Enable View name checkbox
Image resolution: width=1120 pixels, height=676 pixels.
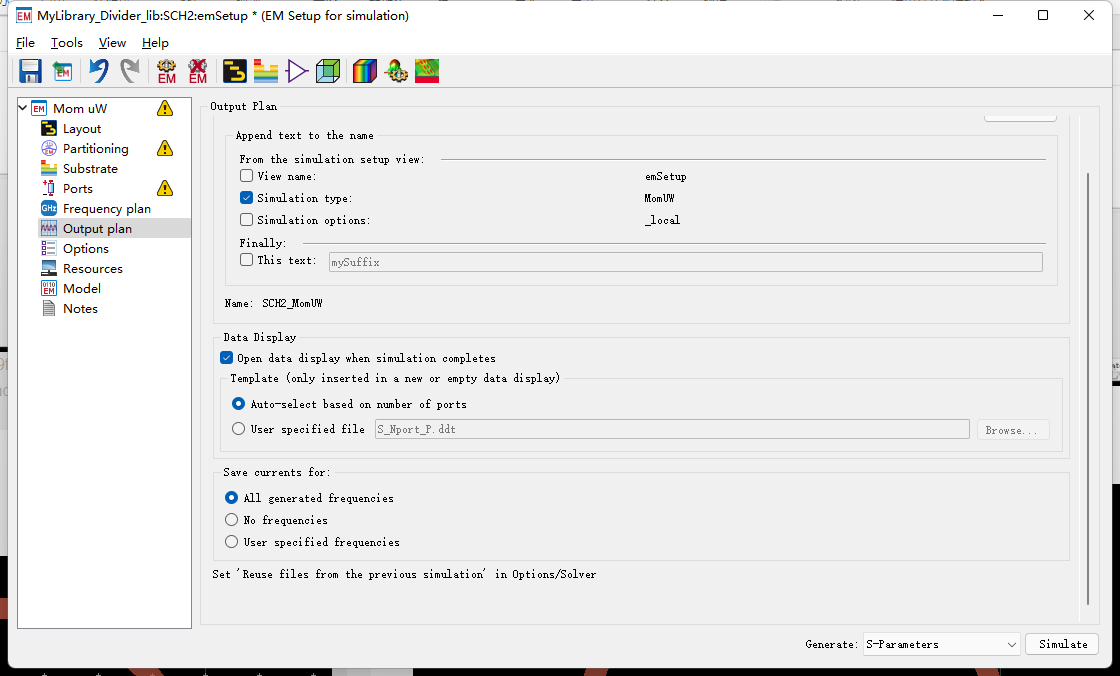(x=246, y=176)
